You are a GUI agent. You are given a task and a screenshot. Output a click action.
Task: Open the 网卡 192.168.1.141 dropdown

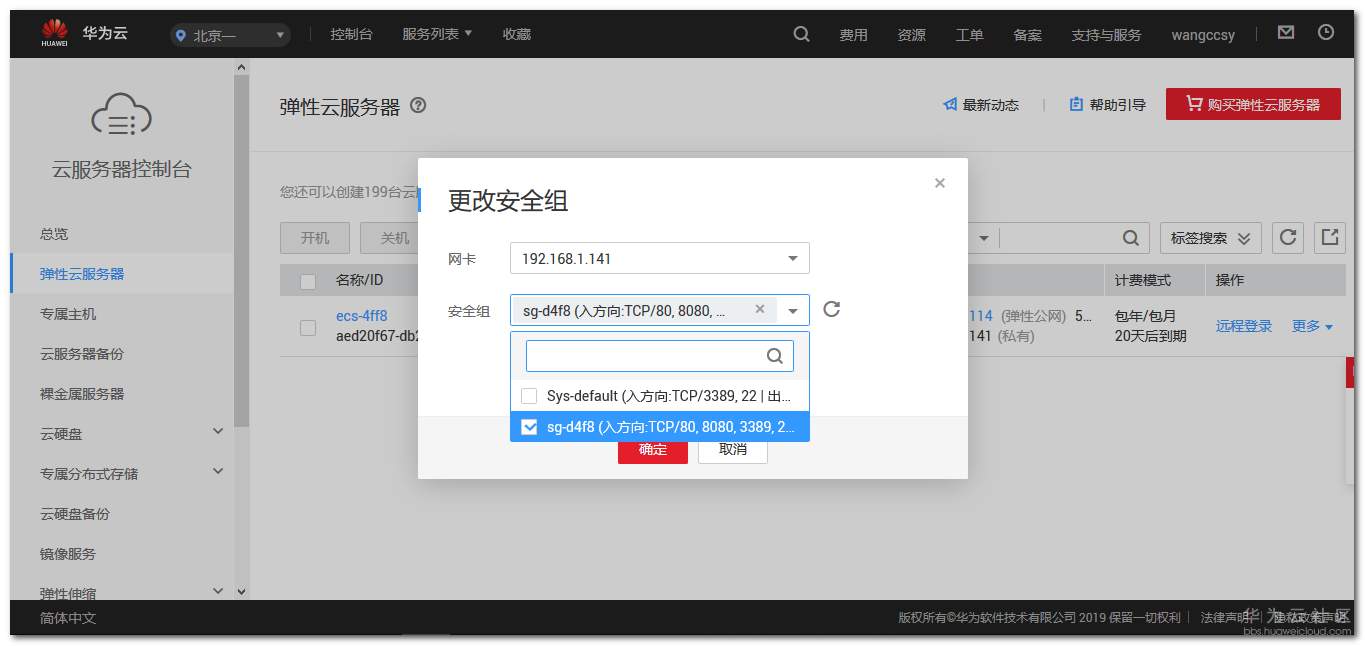pyautogui.click(x=660, y=258)
